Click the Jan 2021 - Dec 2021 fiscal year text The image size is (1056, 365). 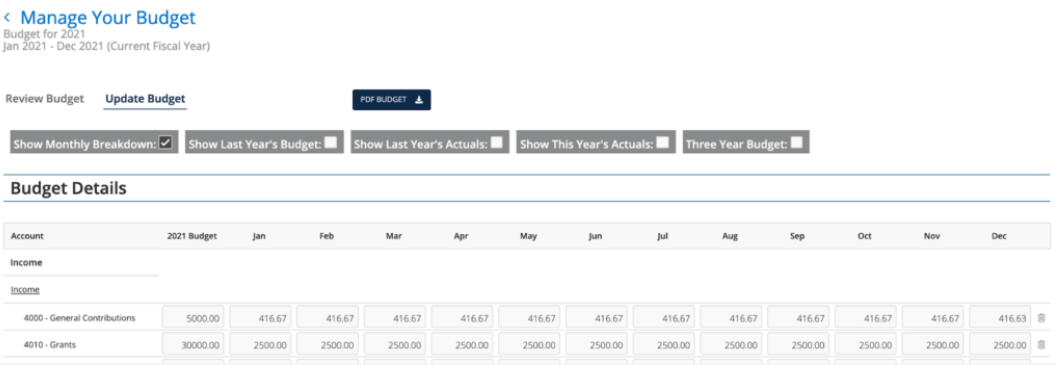tap(106, 46)
